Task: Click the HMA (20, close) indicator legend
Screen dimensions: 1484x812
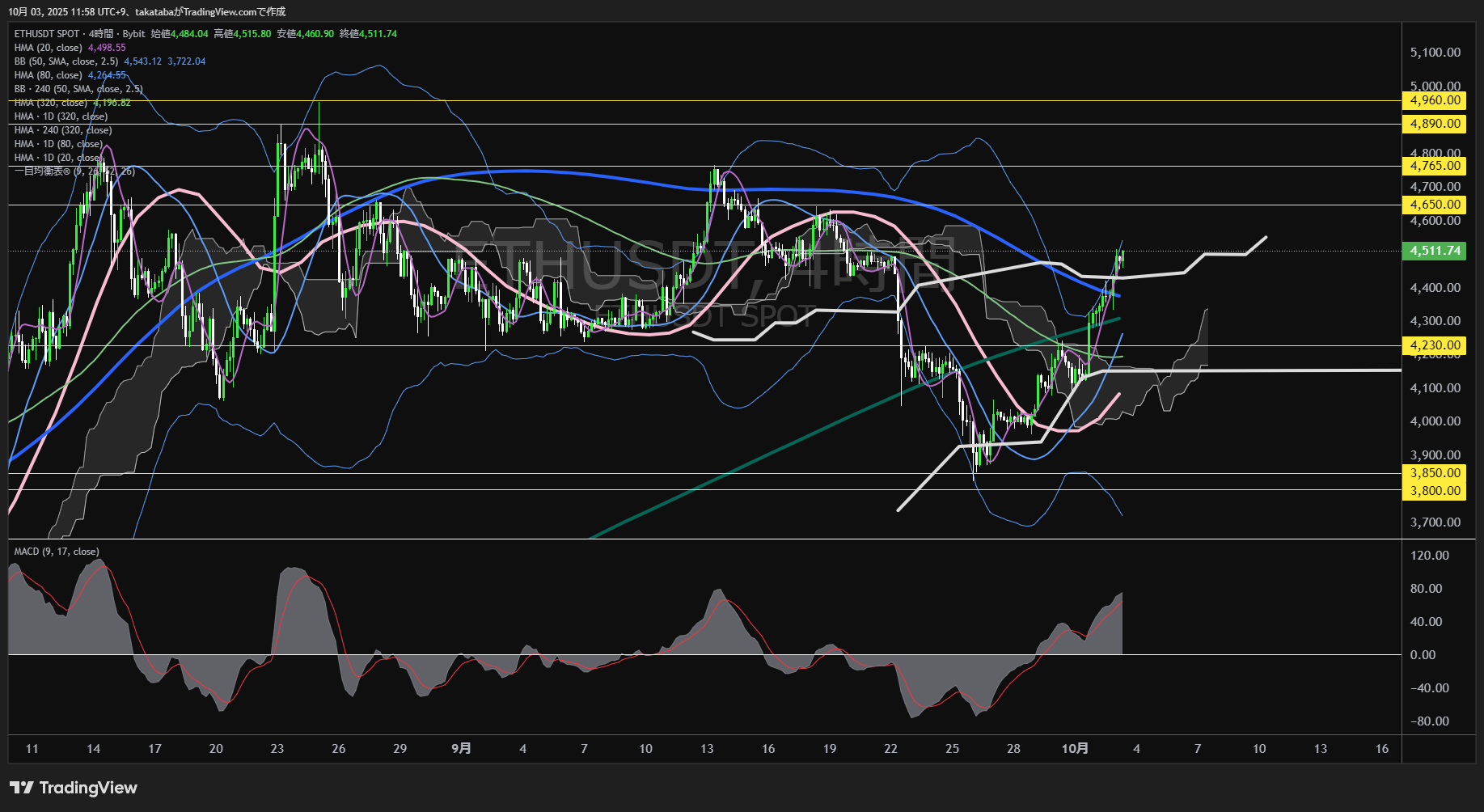Action: point(49,48)
